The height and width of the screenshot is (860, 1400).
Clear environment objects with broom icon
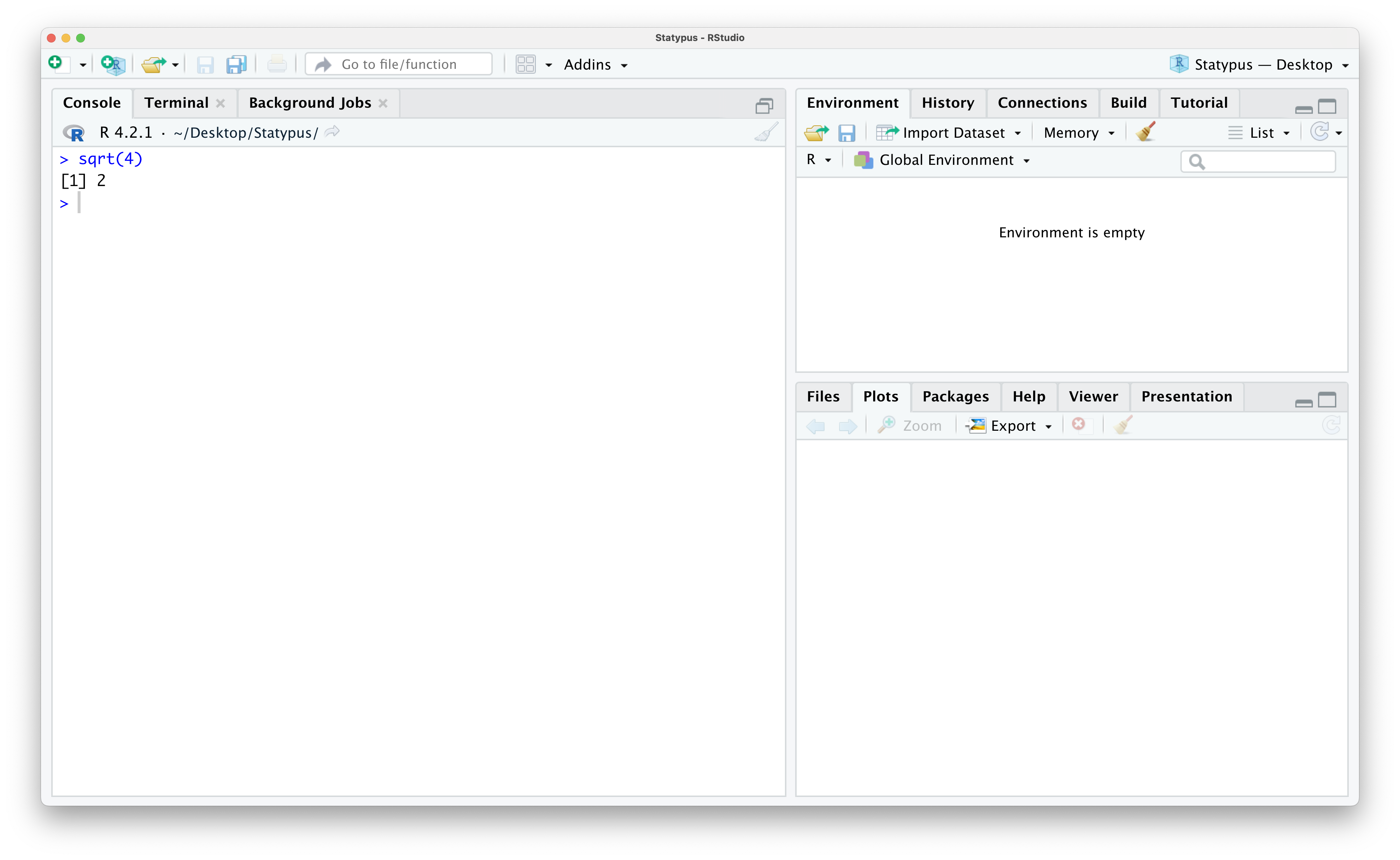(x=1145, y=132)
